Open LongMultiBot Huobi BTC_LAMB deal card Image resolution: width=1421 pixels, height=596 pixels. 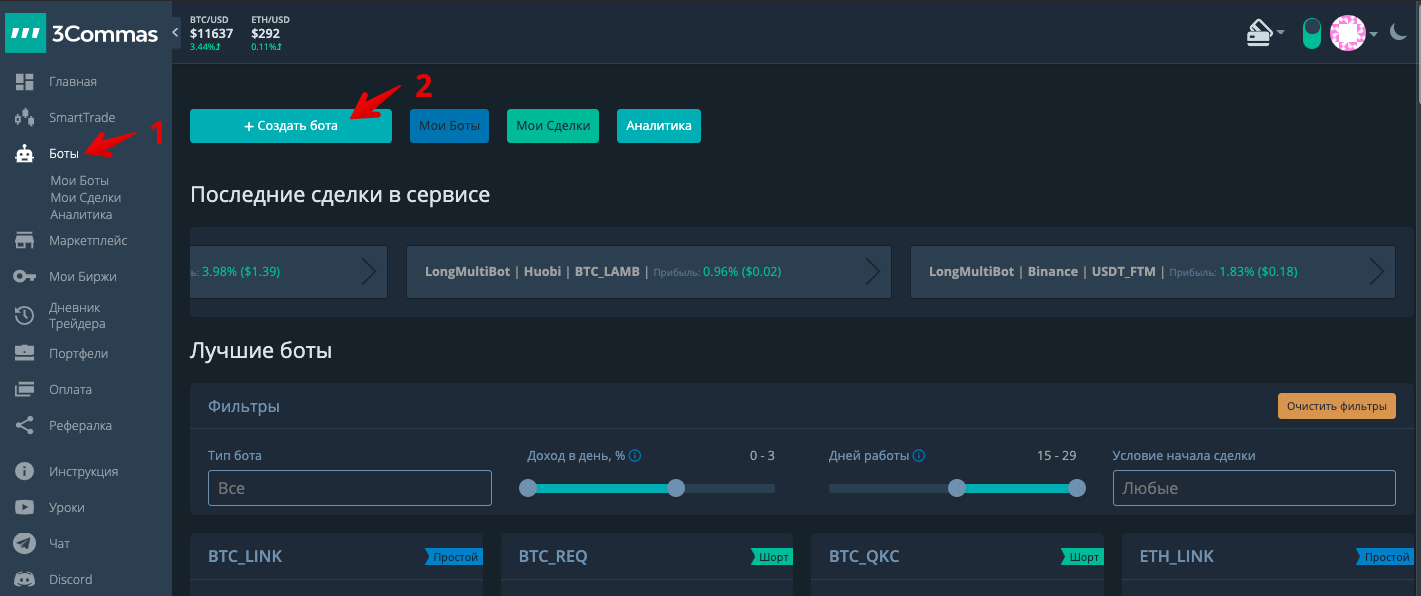649,271
